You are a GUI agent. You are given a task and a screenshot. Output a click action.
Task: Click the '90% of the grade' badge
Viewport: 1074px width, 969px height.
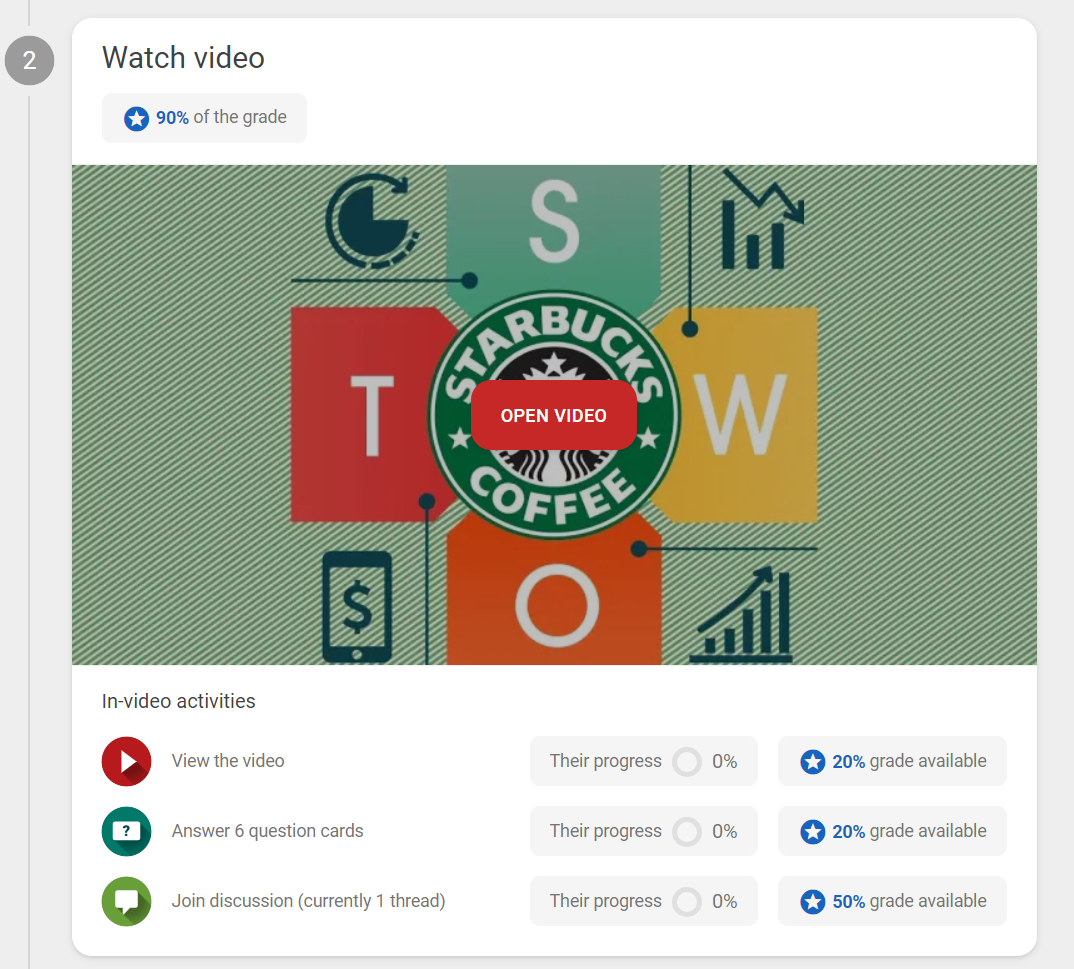(204, 118)
